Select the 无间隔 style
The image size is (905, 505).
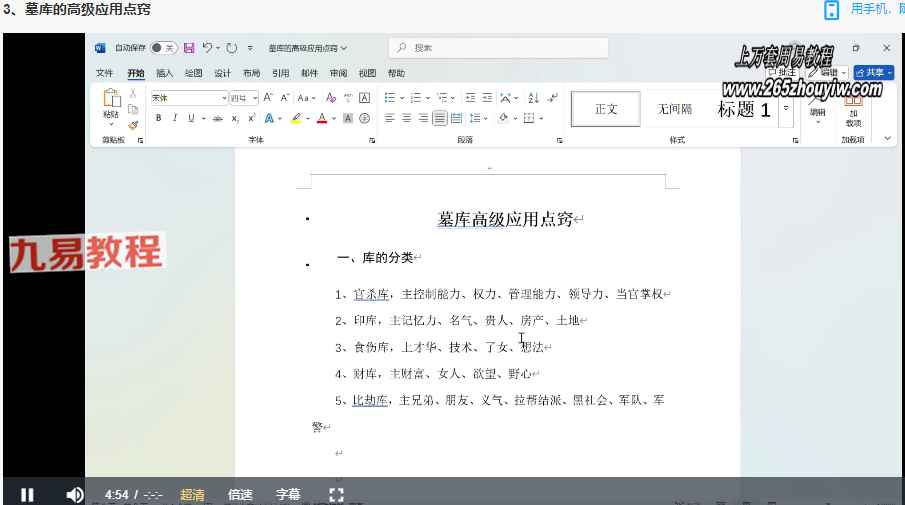675,109
